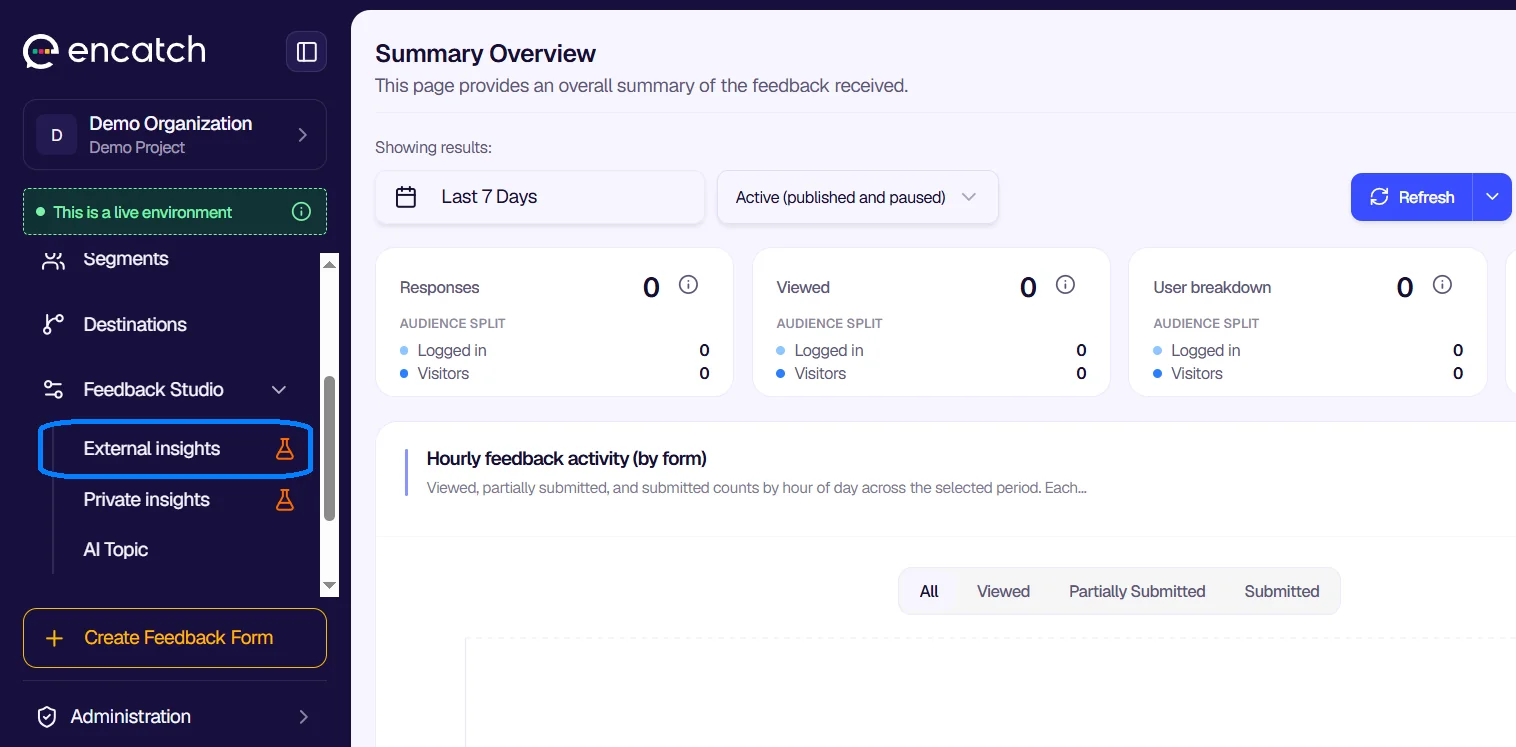Click the User breakdown info icon

point(1442,285)
